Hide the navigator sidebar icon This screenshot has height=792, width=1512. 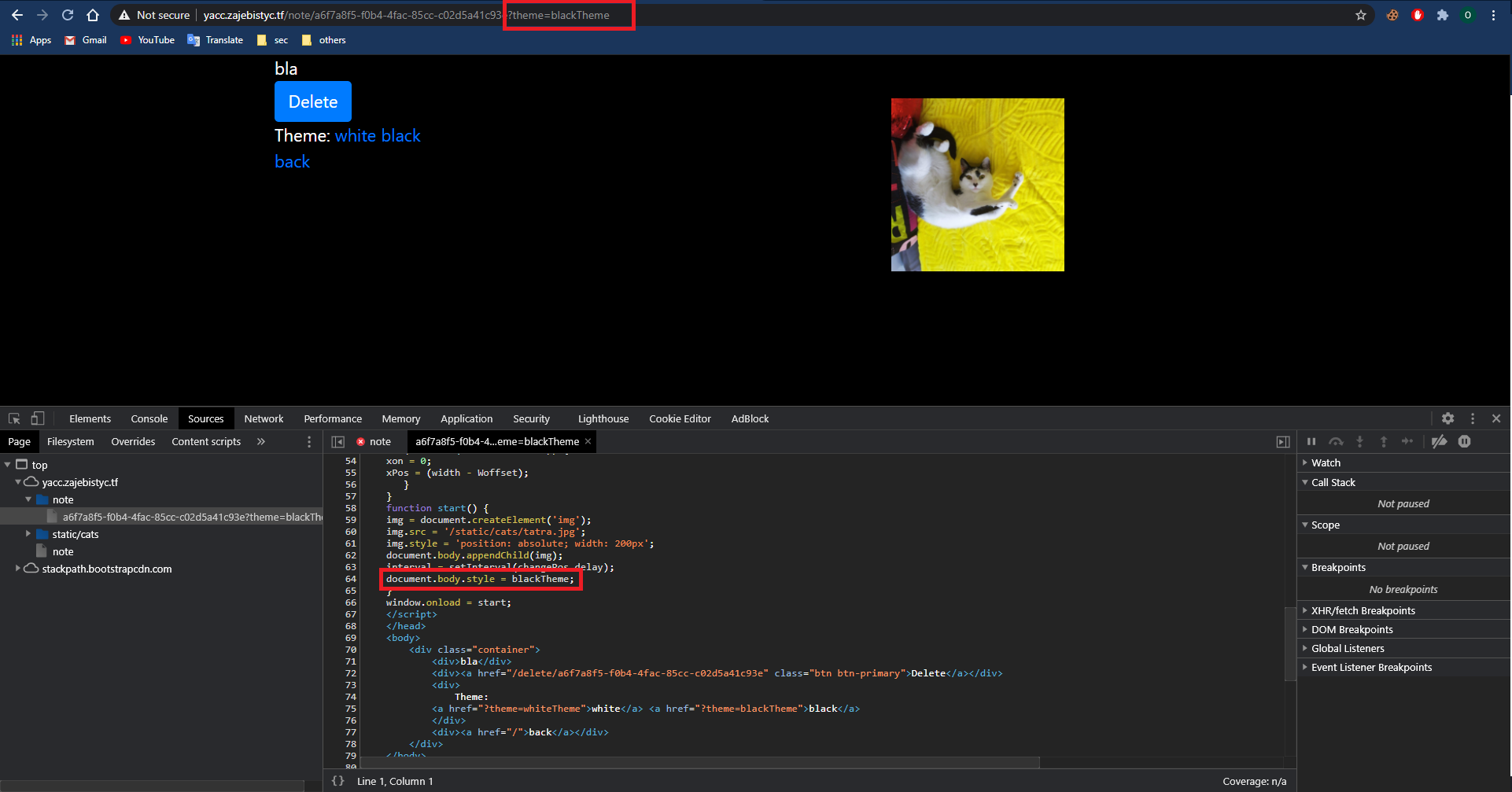pos(338,441)
